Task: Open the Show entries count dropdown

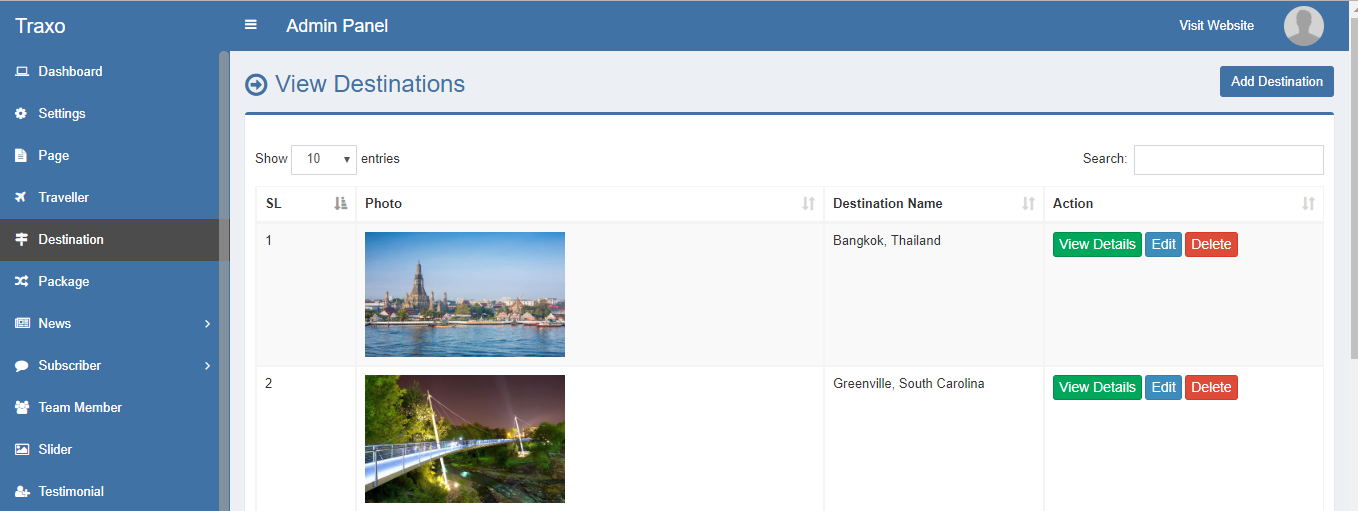Action: (324, 159)
